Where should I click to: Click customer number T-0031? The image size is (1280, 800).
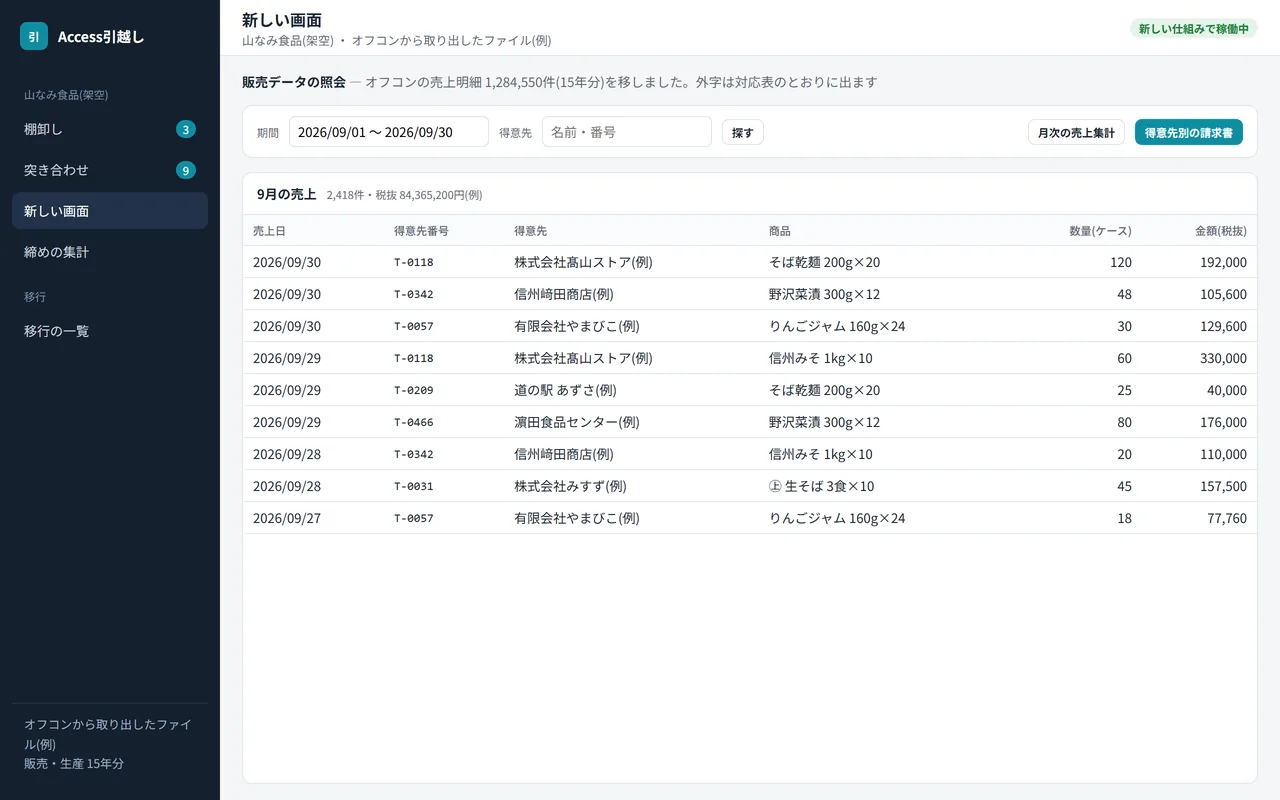[414, 486]
